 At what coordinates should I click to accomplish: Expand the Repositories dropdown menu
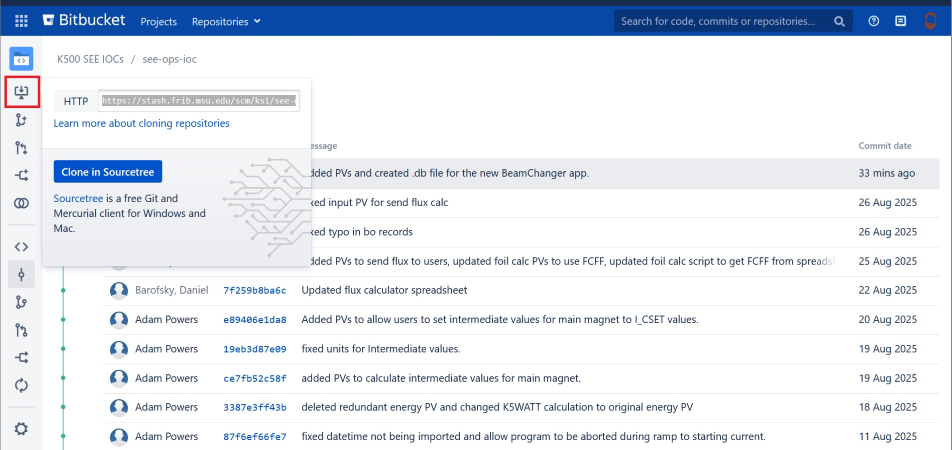point(226,21)
